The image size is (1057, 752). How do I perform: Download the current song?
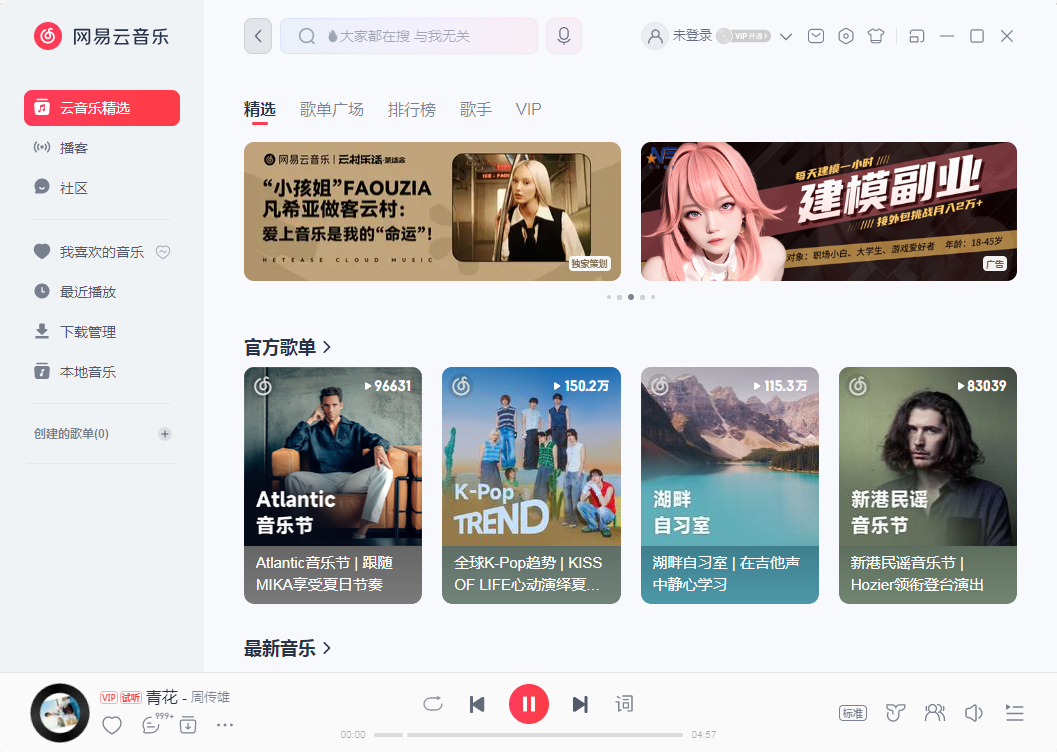(x=188, y=726)
